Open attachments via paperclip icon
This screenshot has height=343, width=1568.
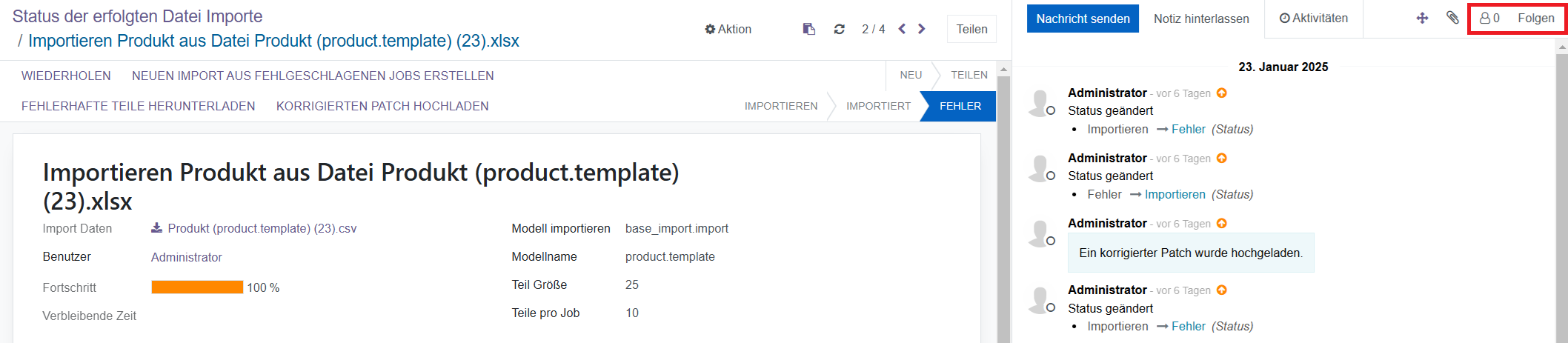(x=1452, y=19)
